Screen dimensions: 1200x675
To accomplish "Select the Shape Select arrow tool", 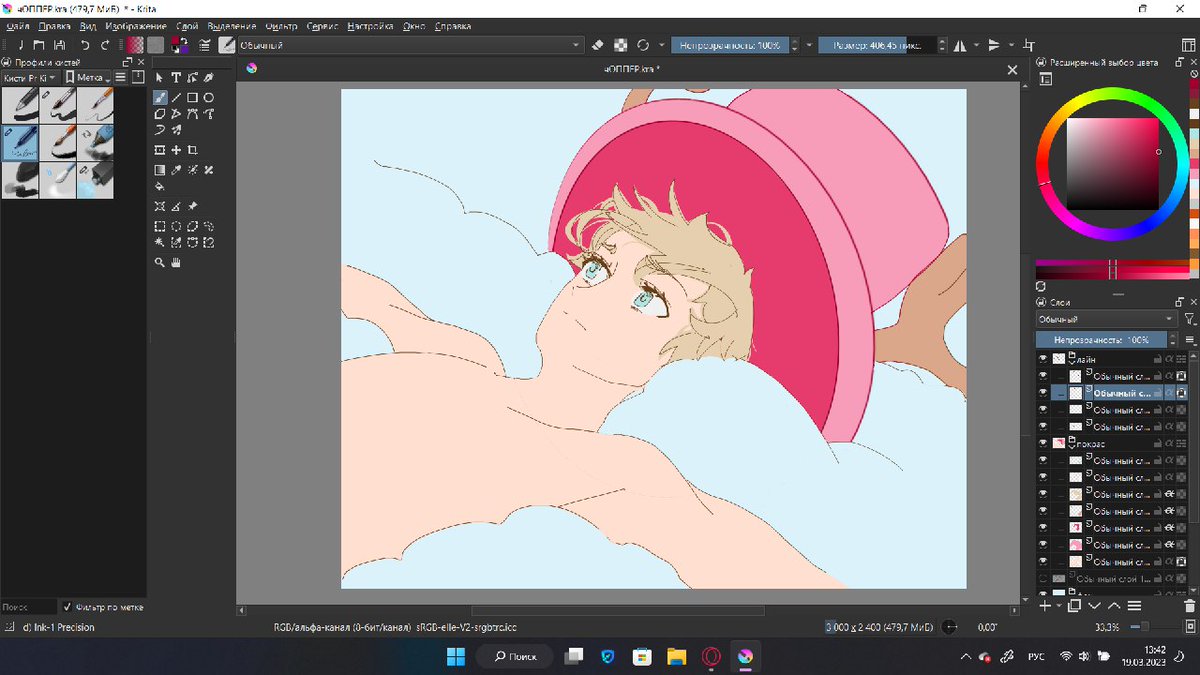I will [x=159, y=77].
